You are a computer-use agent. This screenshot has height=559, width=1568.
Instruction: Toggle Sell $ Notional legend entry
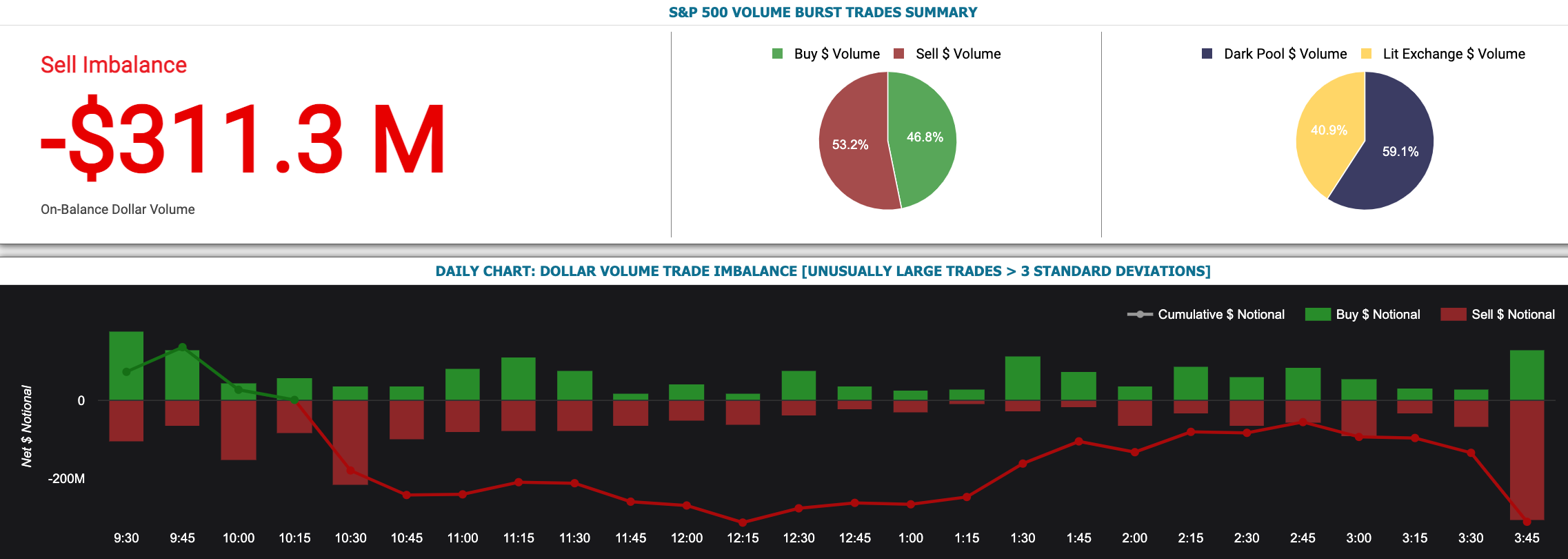[1498, 314]
